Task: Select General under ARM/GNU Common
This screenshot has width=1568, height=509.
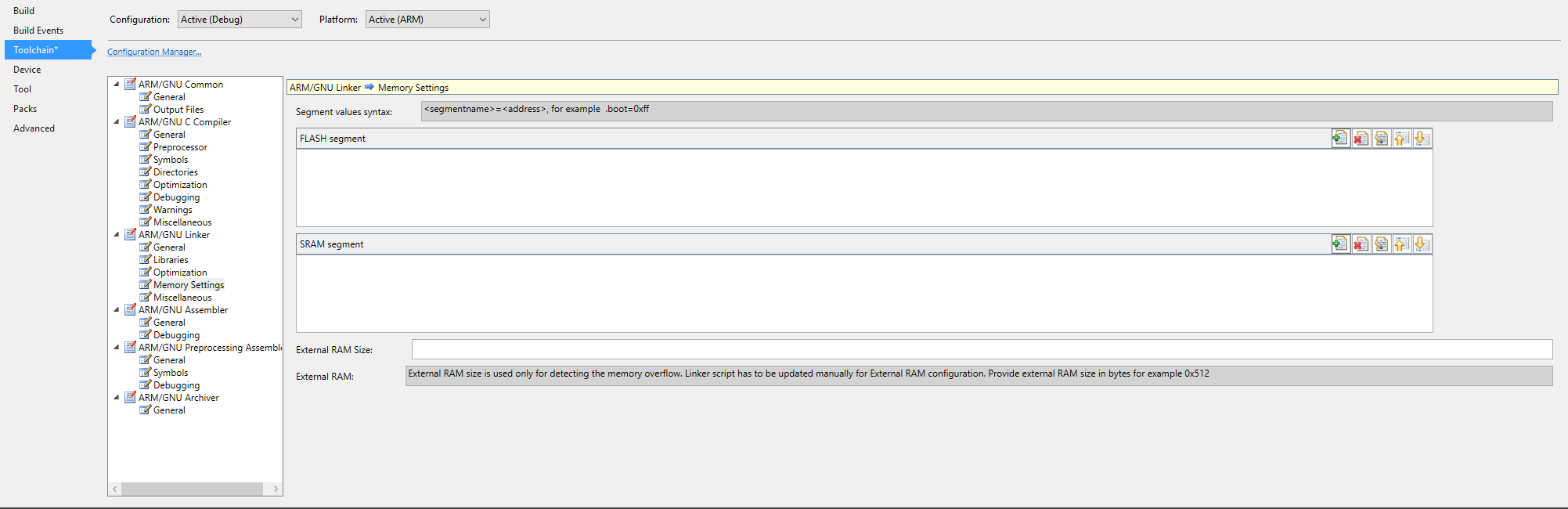Action: (169, 97)
